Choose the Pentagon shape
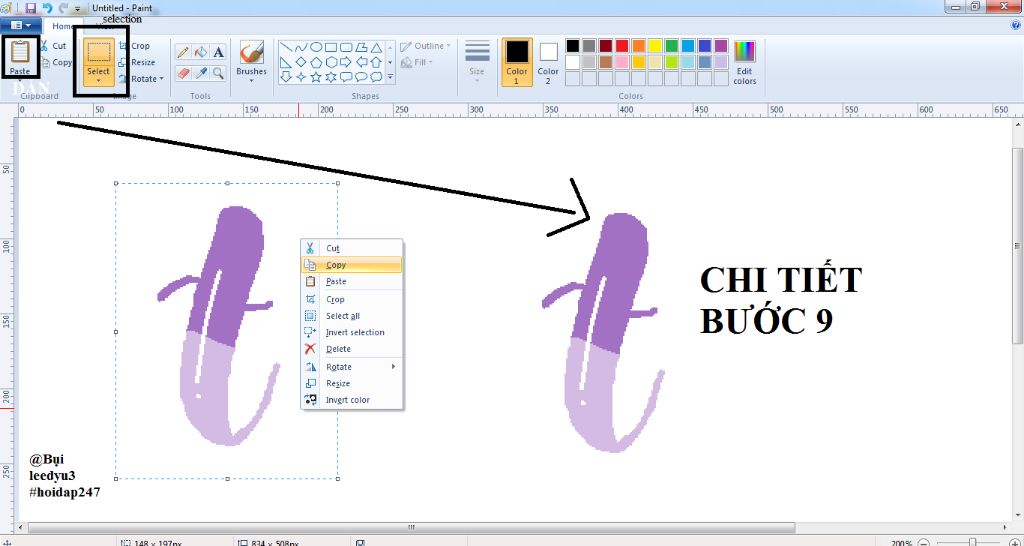 (315, 63)
